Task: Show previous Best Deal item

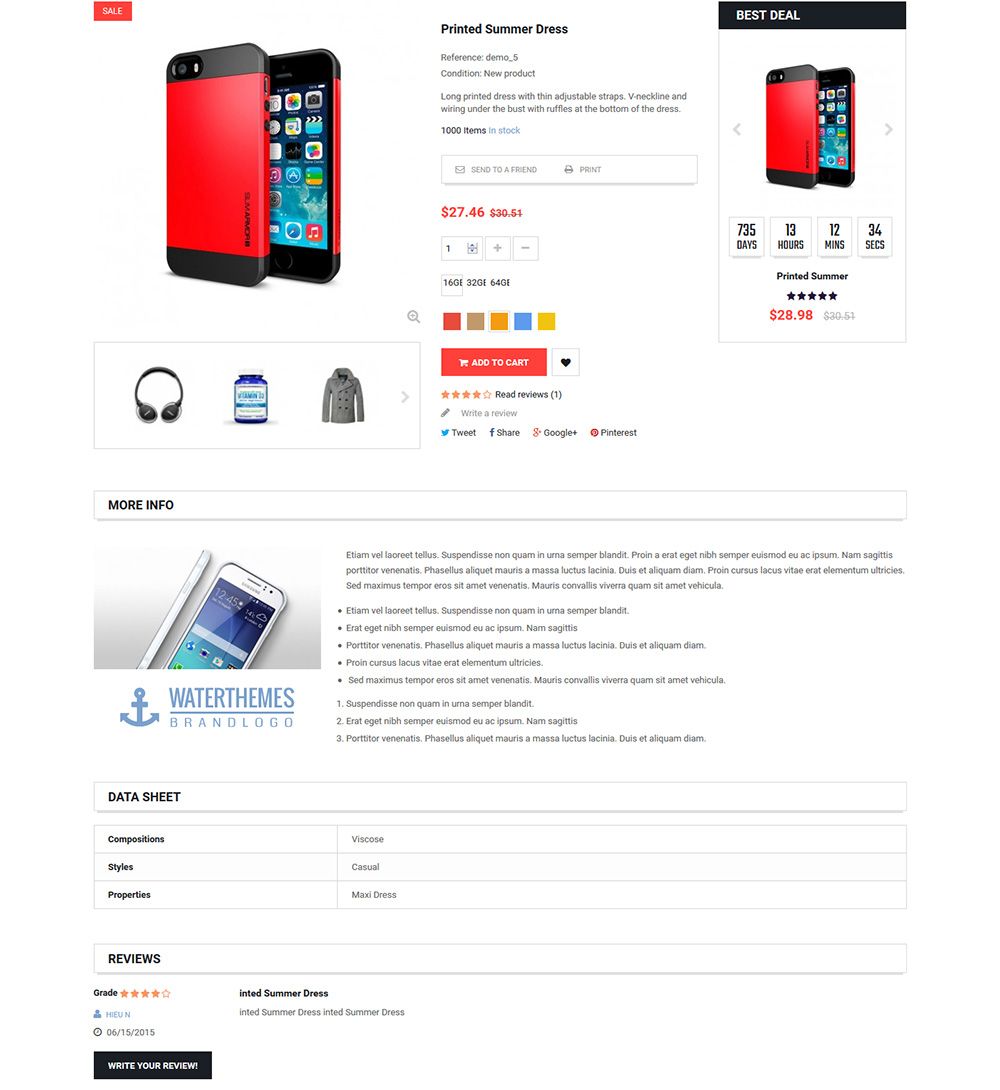Action: pos(737,129)
